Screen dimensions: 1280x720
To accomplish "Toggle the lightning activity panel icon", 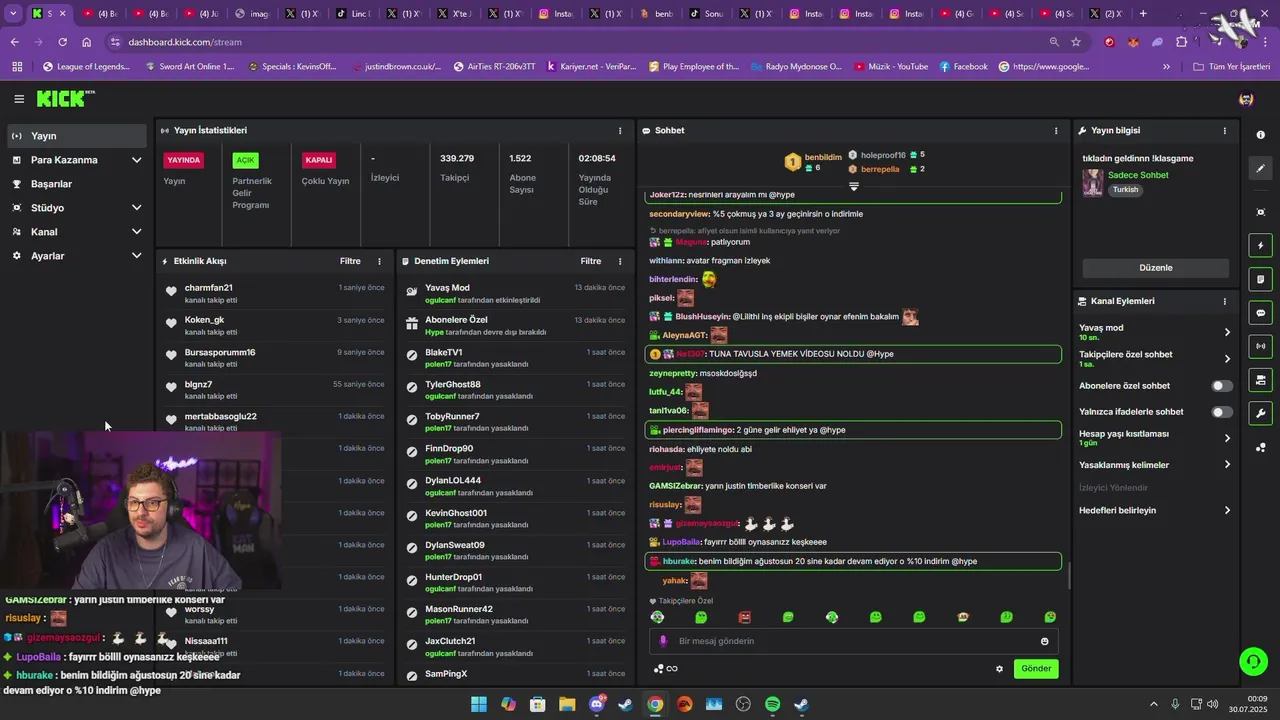I will click(x=1260, y=245).
